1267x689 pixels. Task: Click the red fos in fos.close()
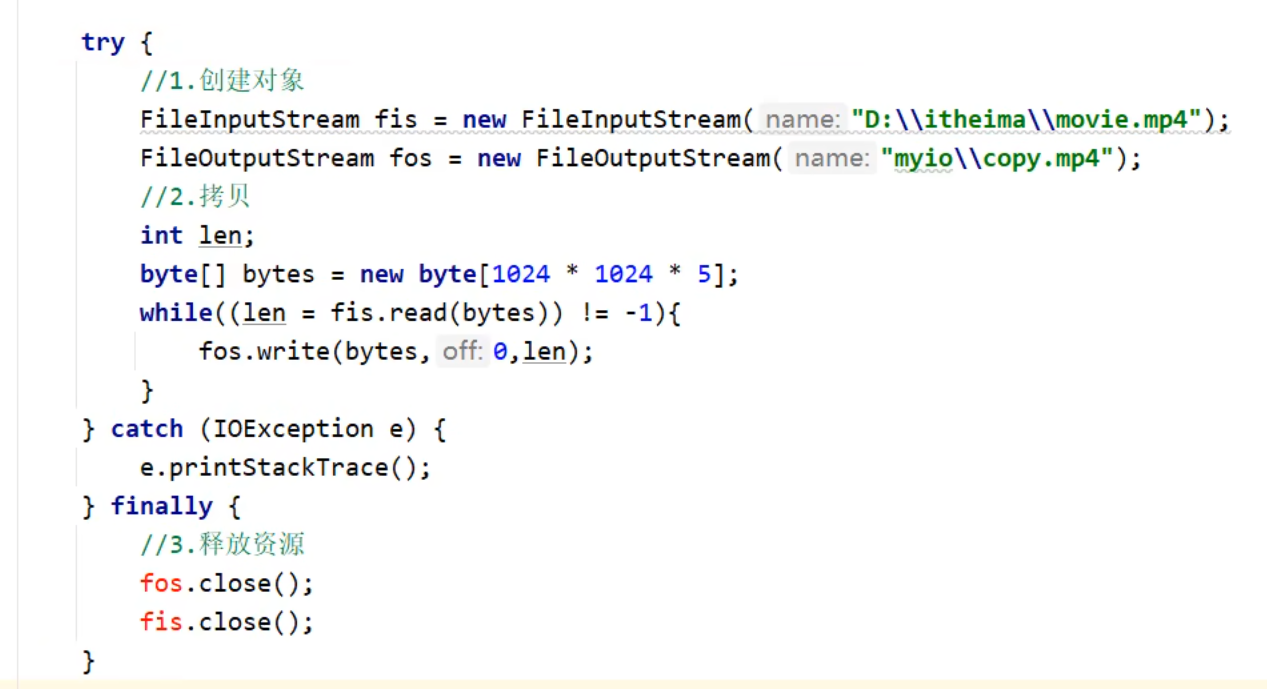(162, 584)
